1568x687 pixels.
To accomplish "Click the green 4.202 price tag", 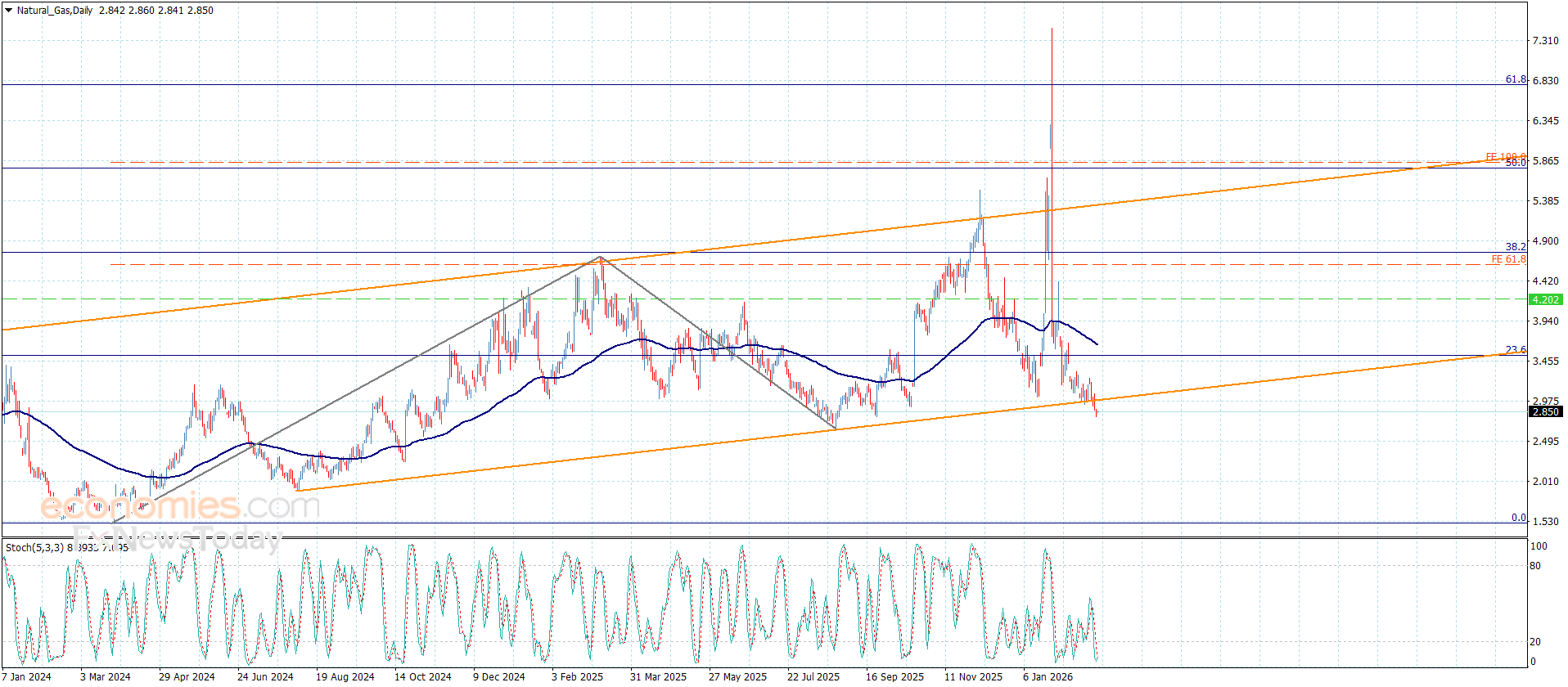I will [x=1545, y=300].
